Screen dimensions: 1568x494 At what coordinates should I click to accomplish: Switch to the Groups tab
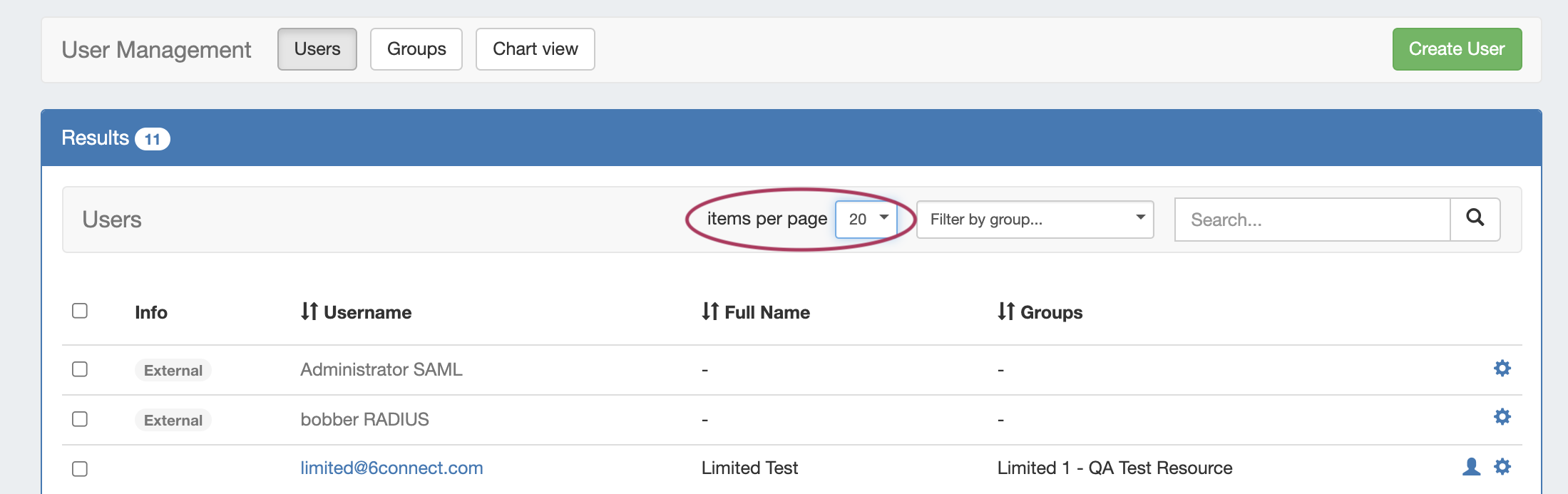coord(416,49)
